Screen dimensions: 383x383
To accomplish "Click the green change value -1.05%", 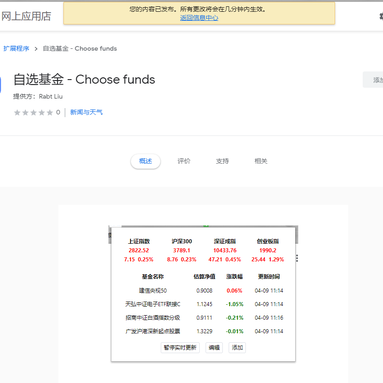I will click(x=235, y=304).
